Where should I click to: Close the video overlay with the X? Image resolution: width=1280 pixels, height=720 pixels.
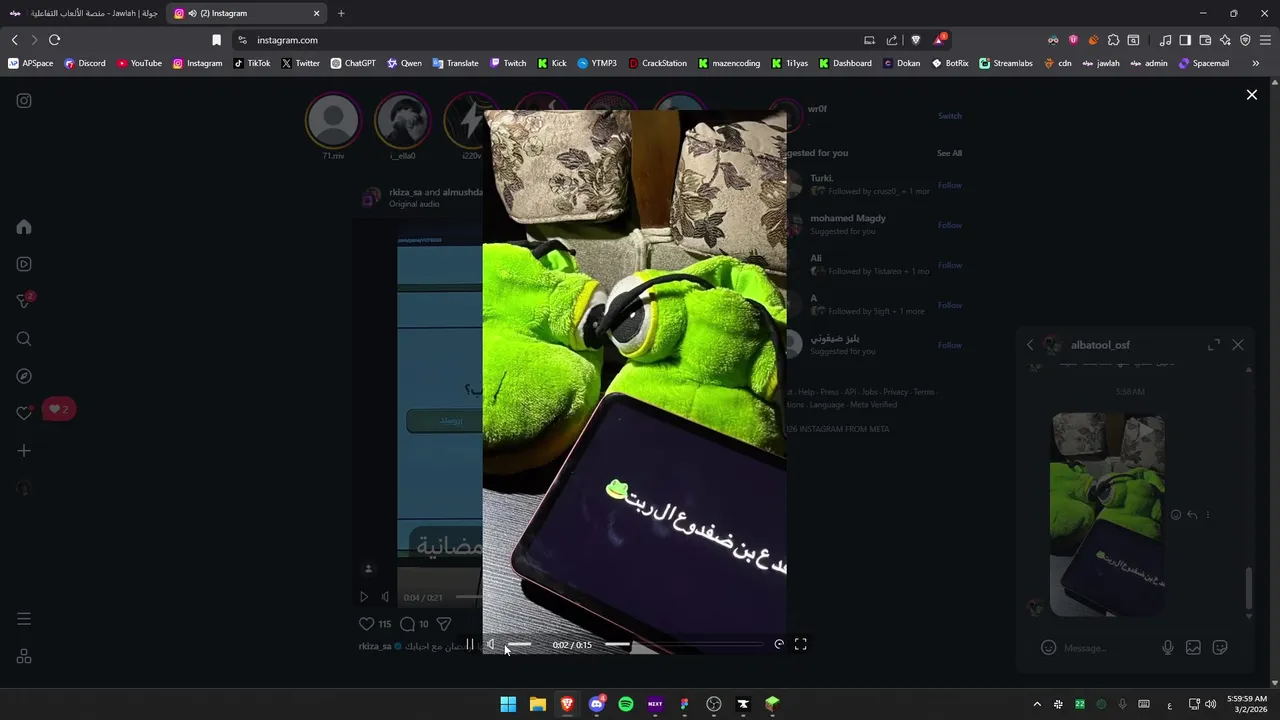coord(1251,95)
